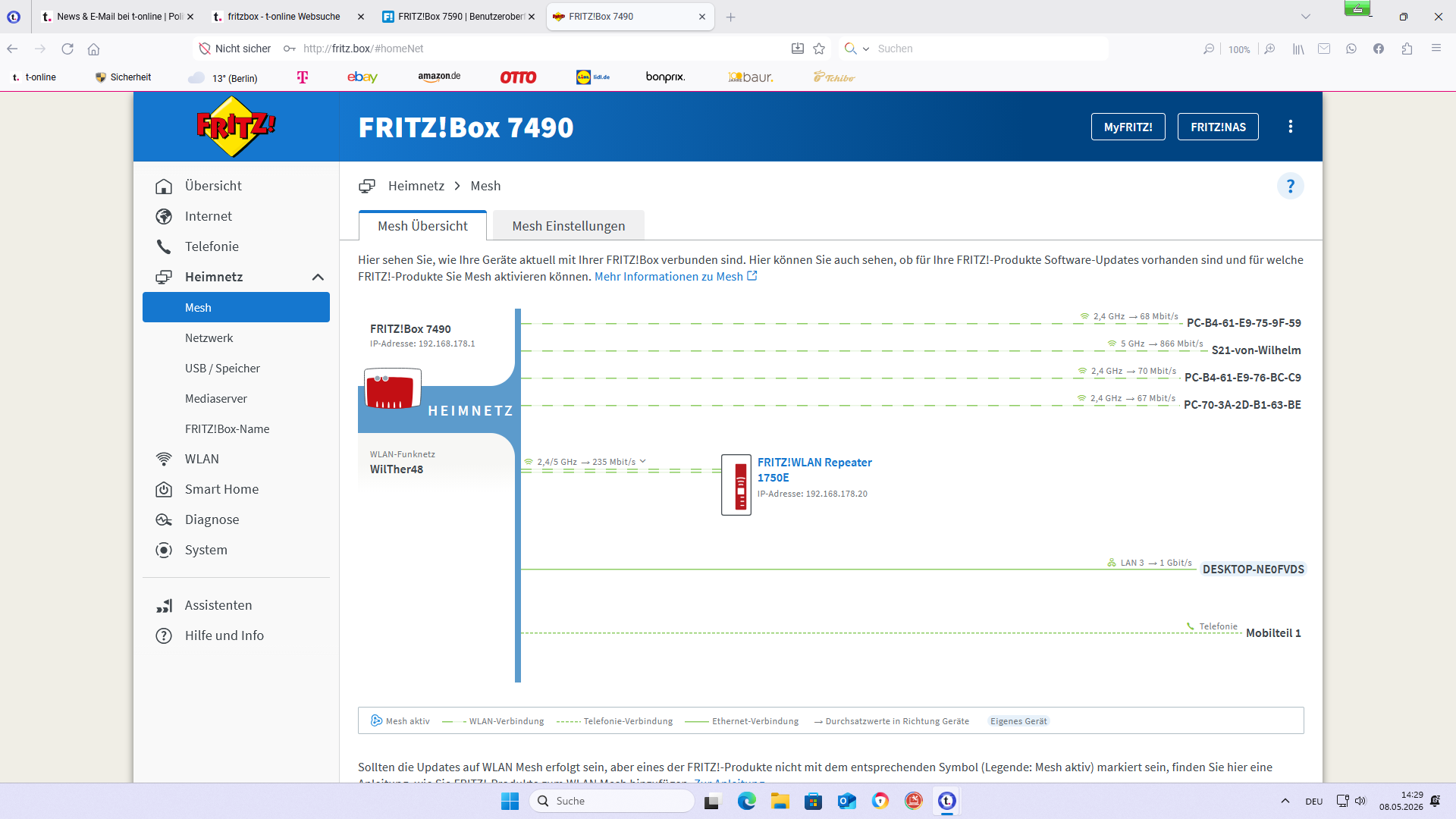Open the Sicherheit bookmark
The image size is (1456, 819).
123,77
